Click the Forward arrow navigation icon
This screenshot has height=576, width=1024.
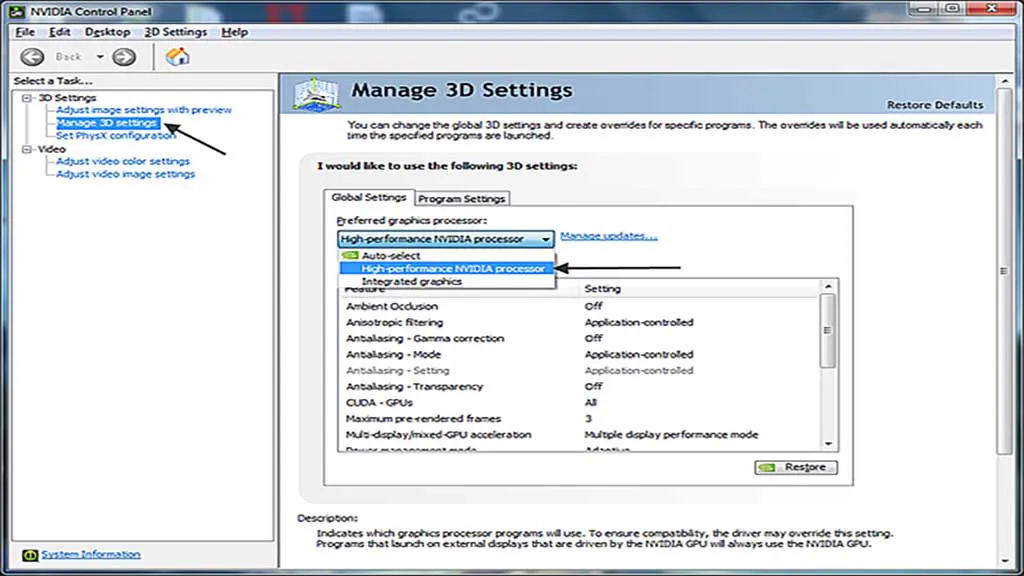123,57
